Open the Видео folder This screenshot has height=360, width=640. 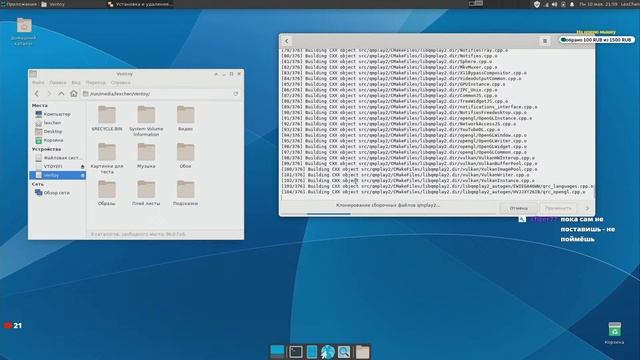(185, 118)
